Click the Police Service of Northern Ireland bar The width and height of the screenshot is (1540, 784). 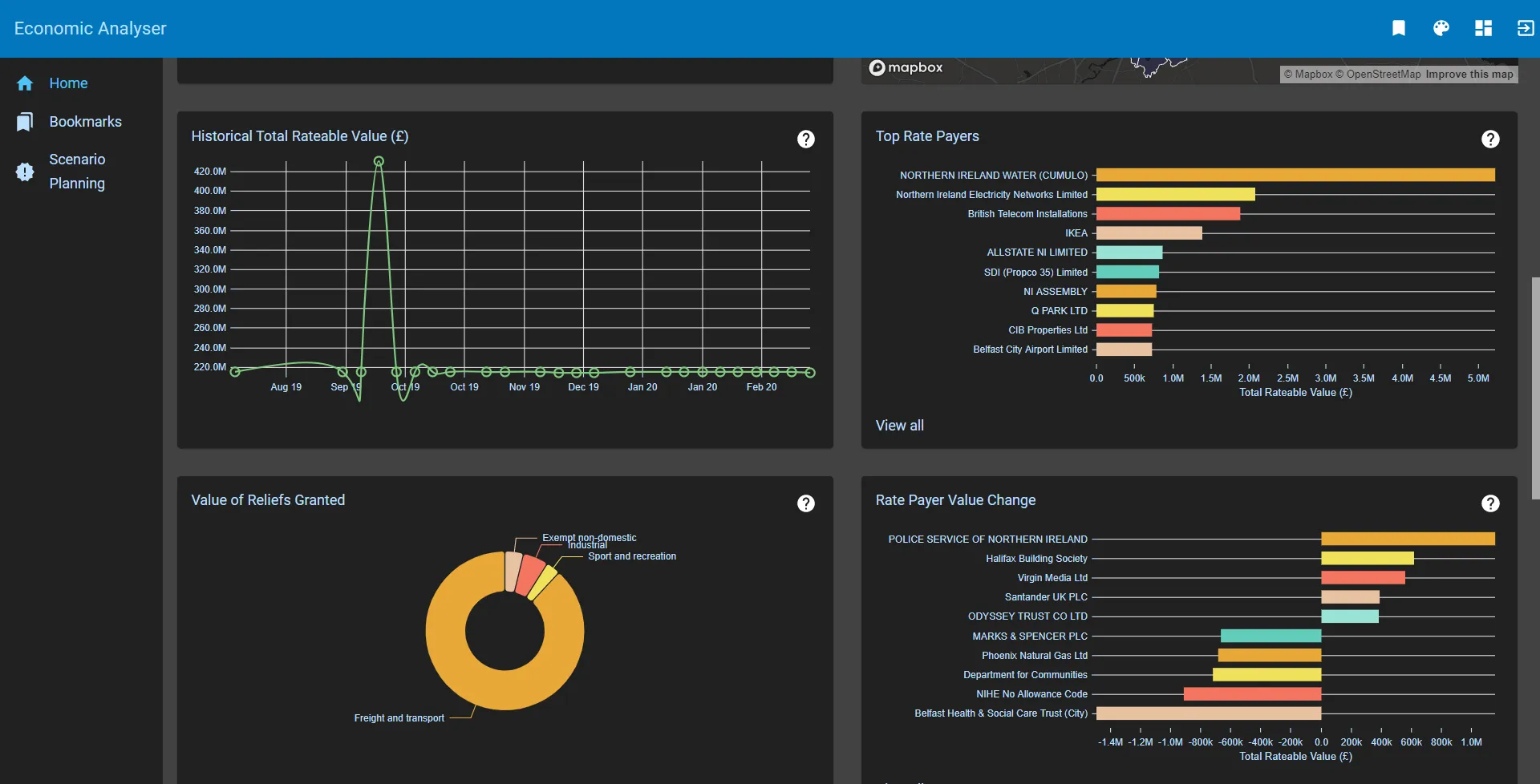[x=1408, y=540]
